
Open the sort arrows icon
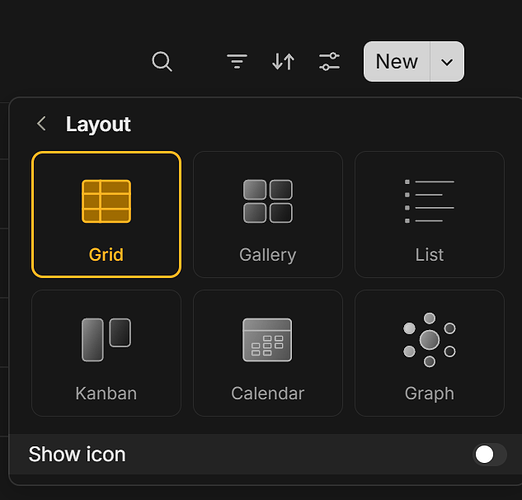point(283,61)
